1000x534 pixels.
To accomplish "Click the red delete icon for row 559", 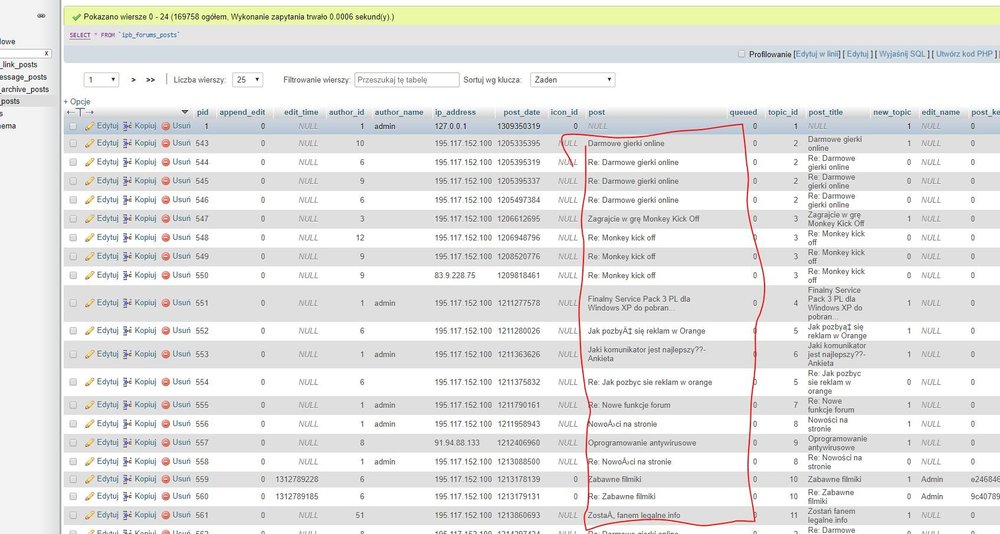I will coord(166,479).
